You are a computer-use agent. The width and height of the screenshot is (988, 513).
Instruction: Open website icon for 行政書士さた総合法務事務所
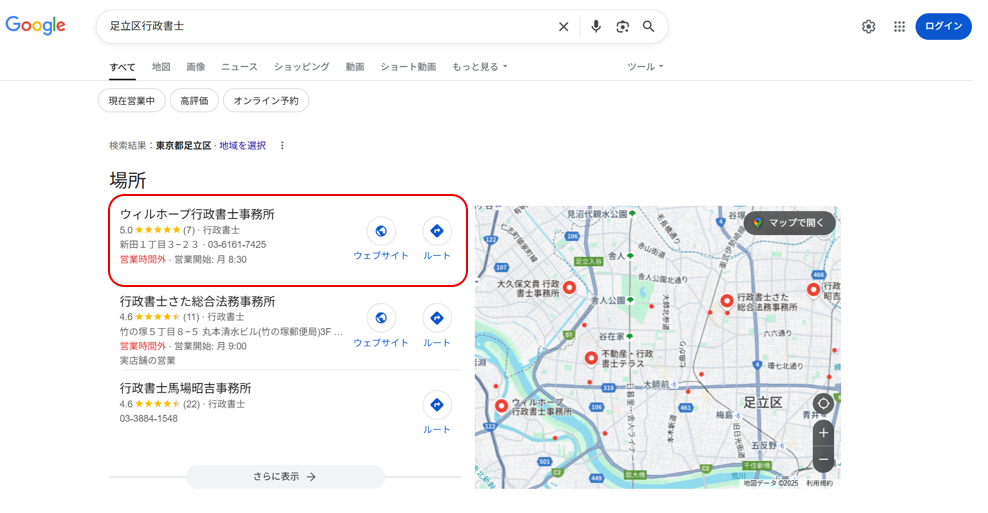tap(381, 318)
